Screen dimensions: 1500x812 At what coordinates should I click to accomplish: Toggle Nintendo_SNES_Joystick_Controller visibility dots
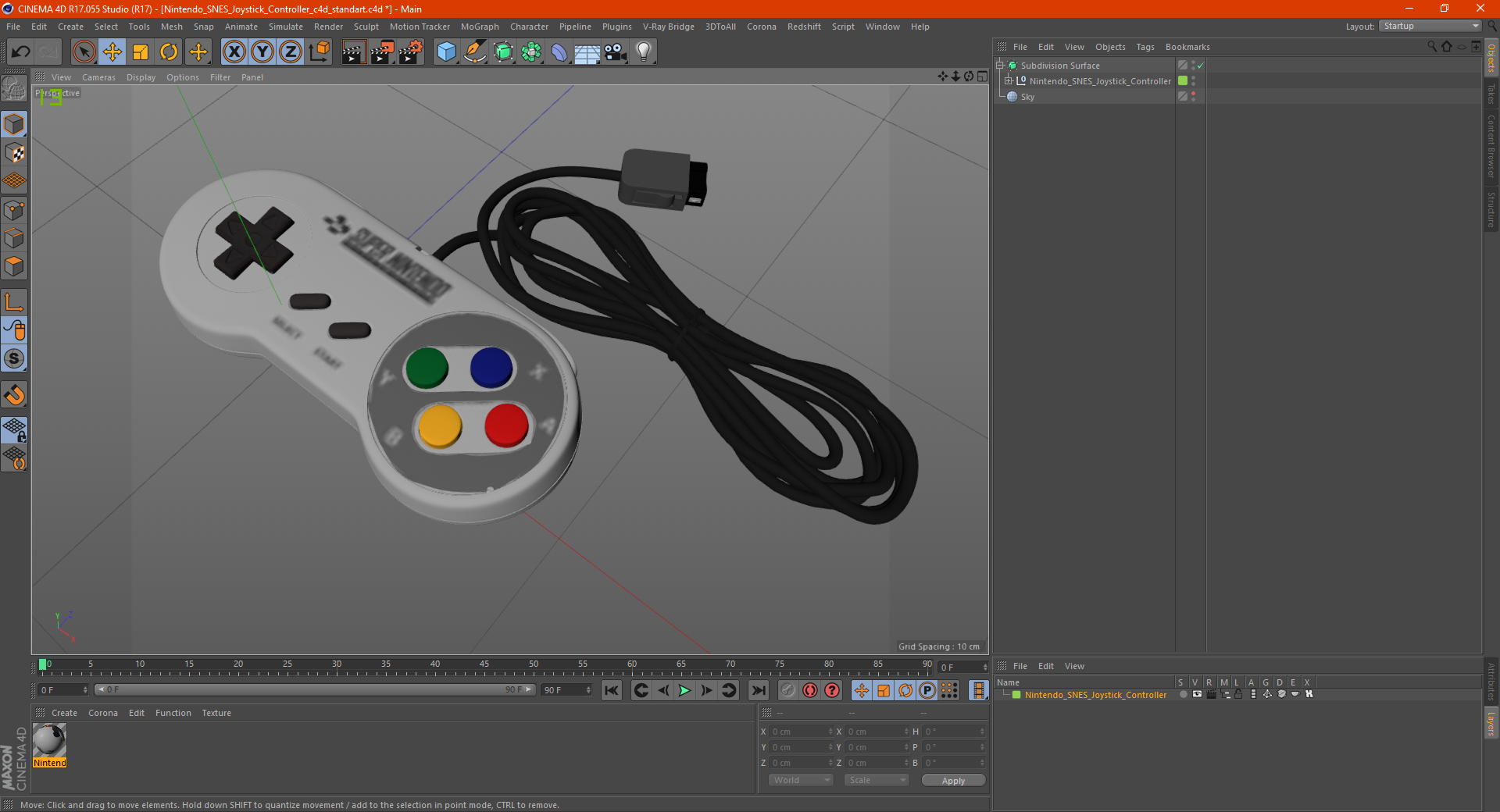(x=1193, y=81)
